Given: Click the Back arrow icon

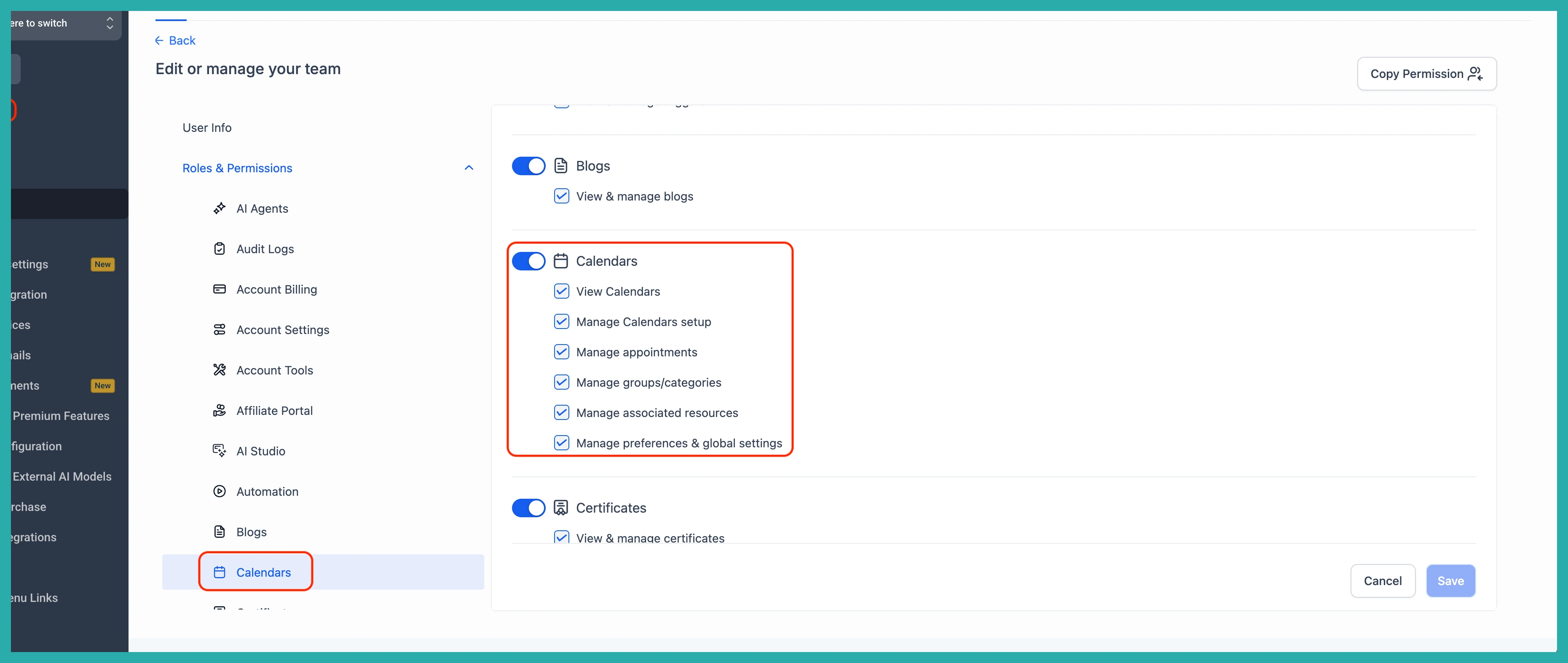Looking at the screenshot, I should (x=159, y=40).
